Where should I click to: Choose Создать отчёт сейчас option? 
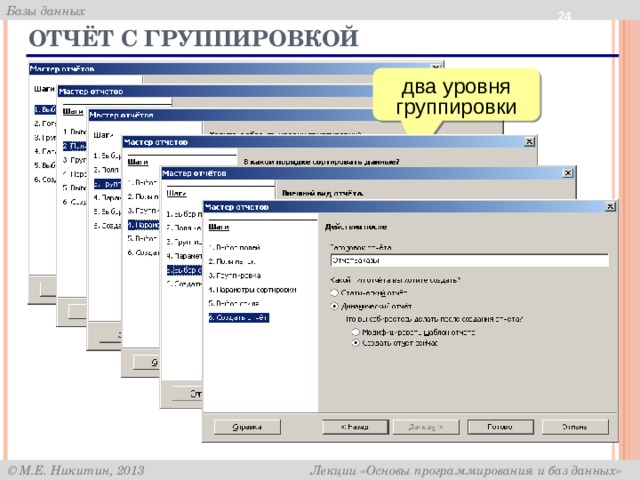(356, 343)
